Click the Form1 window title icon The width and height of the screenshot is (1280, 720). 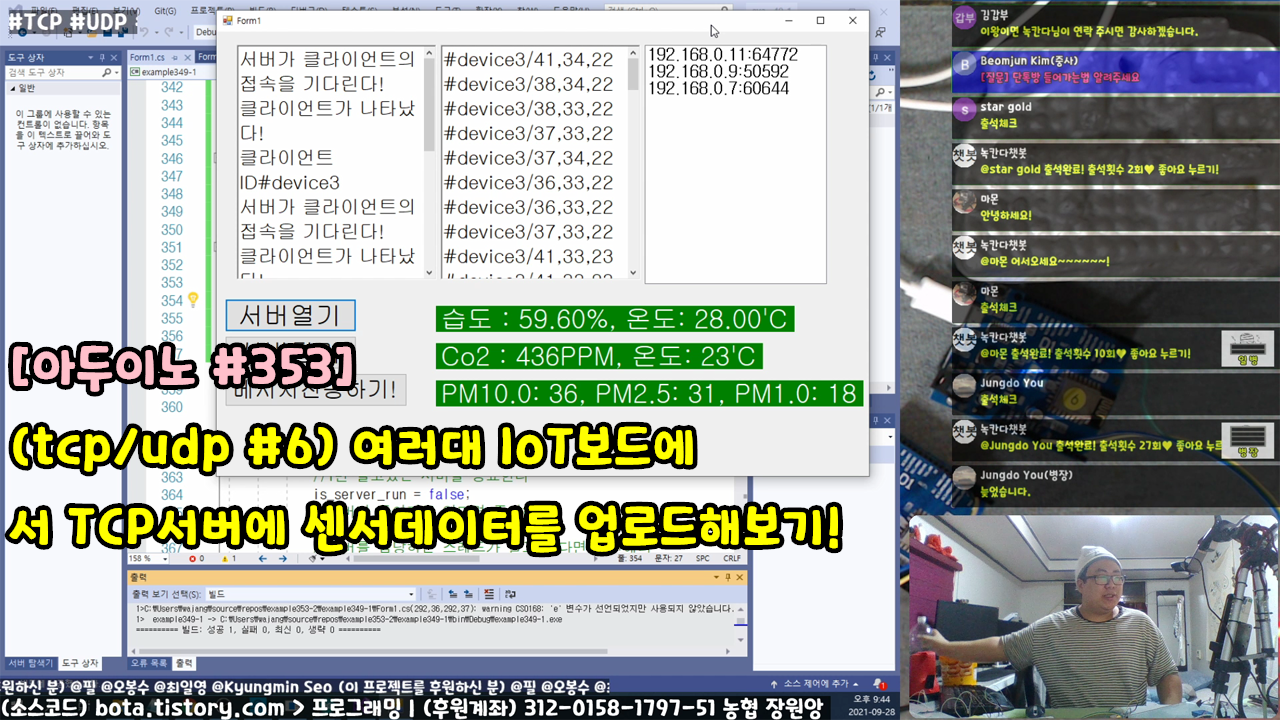[228, 20]
